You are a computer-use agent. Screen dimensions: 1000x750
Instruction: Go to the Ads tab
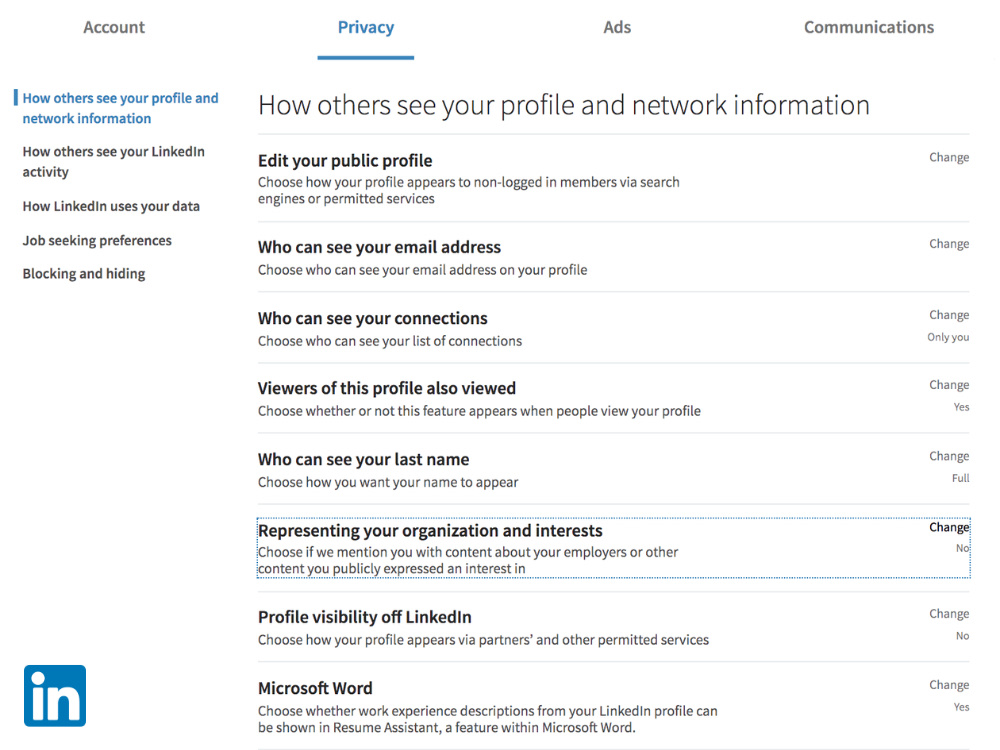617,28
